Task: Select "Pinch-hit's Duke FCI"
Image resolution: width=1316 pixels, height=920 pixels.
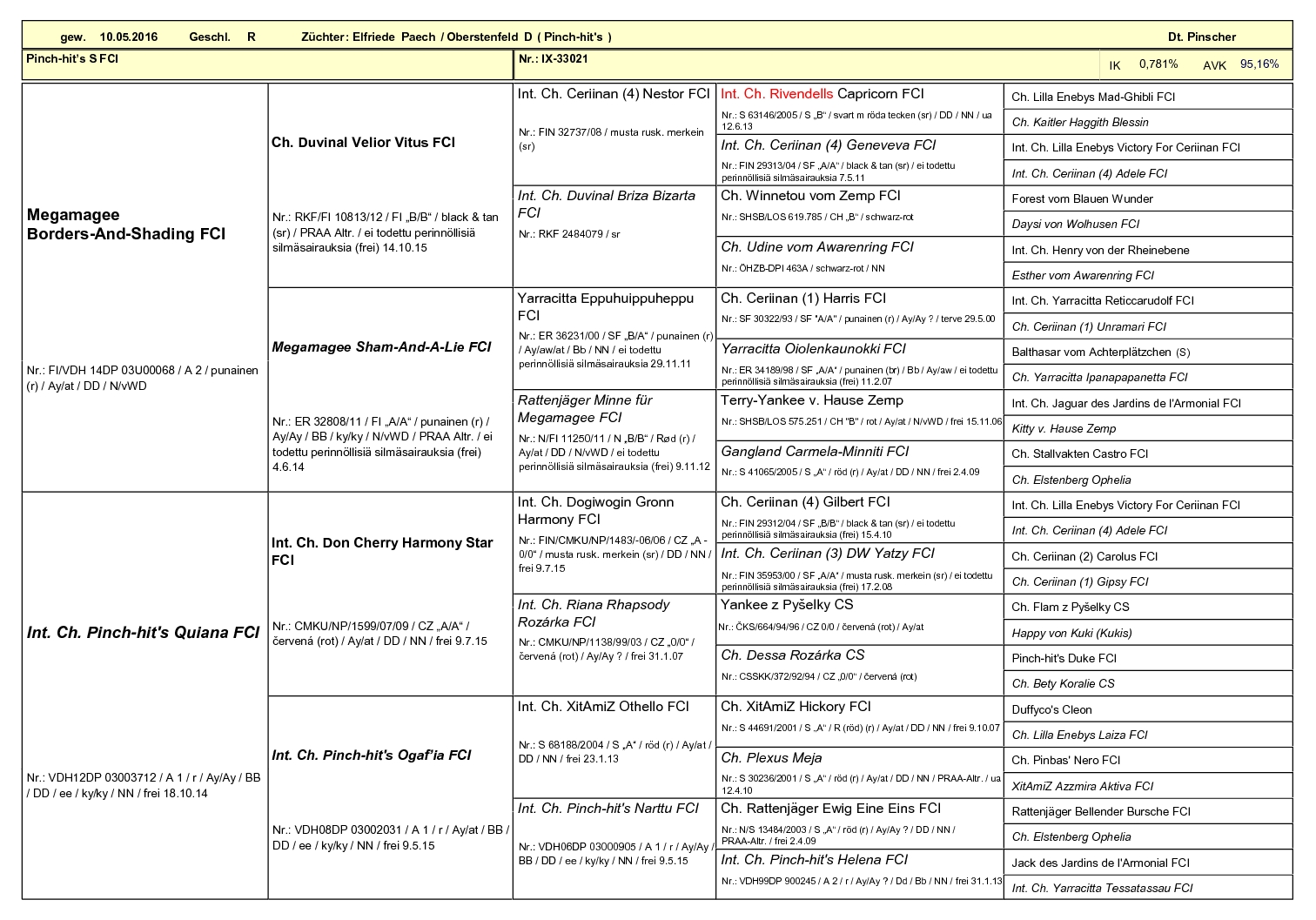Action: tap(1064, 659)
